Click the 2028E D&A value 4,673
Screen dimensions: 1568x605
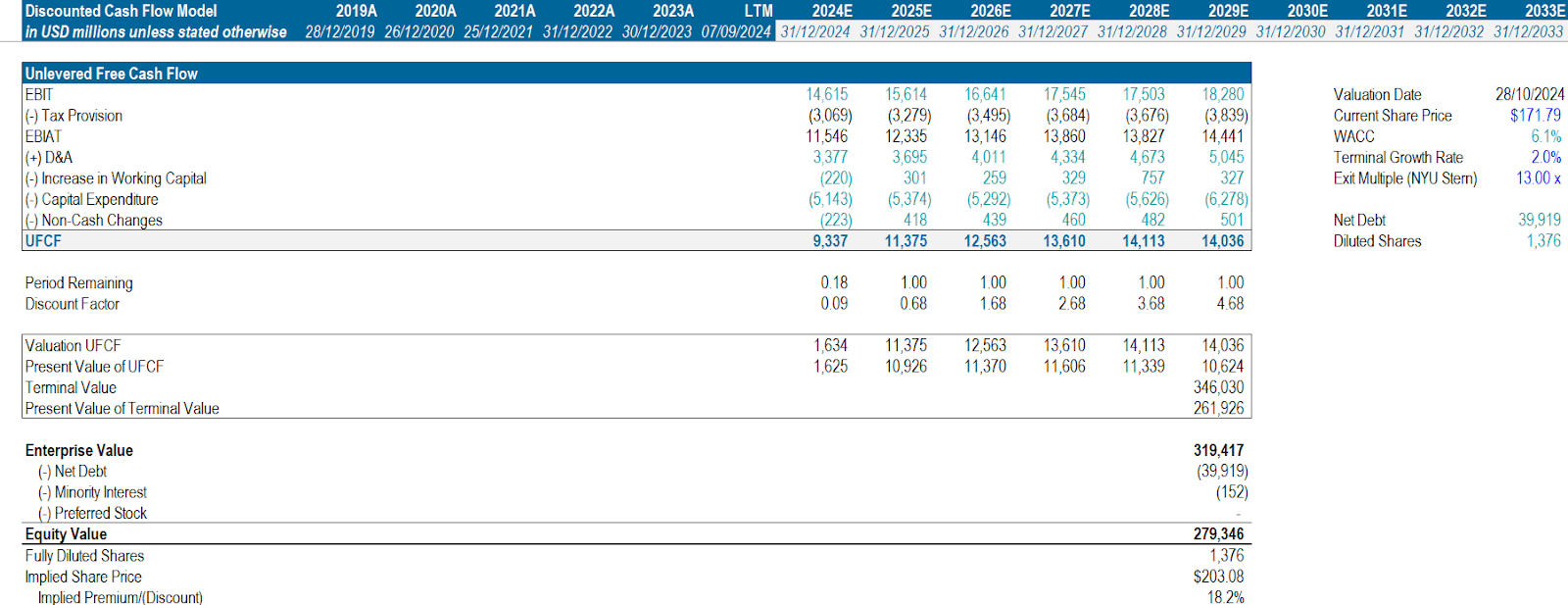tap(1147, 158)
